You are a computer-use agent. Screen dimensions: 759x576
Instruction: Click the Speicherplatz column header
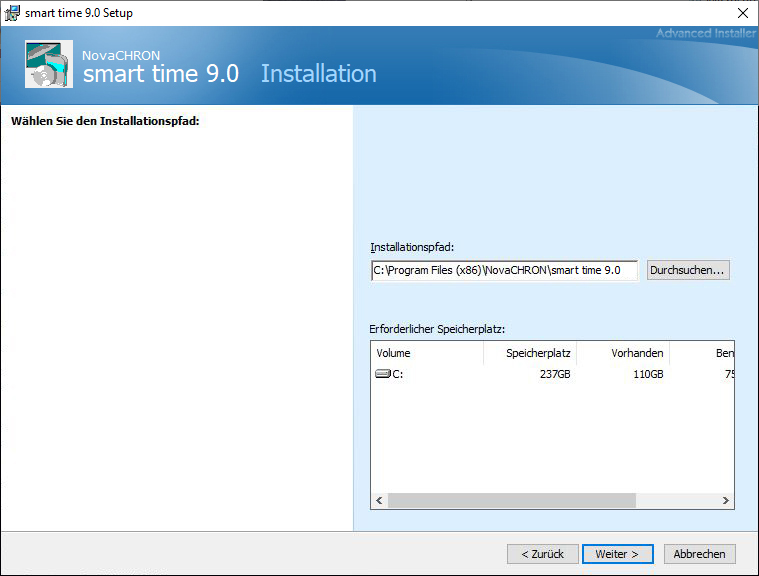pos(530,353)
